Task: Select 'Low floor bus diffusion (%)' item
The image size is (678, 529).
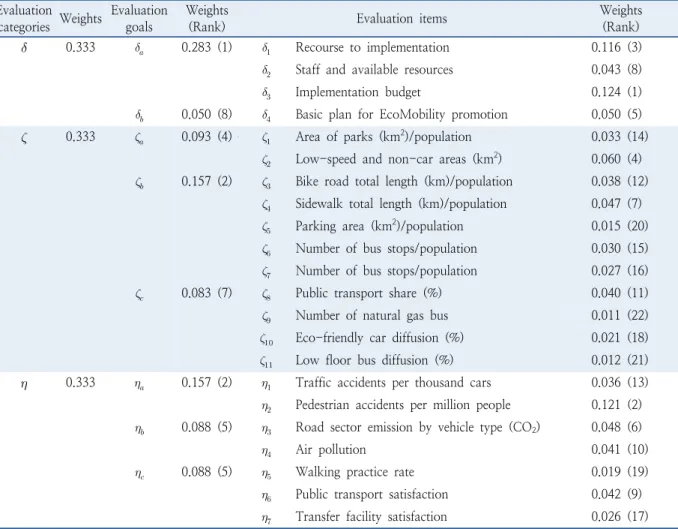Action: 374,360
